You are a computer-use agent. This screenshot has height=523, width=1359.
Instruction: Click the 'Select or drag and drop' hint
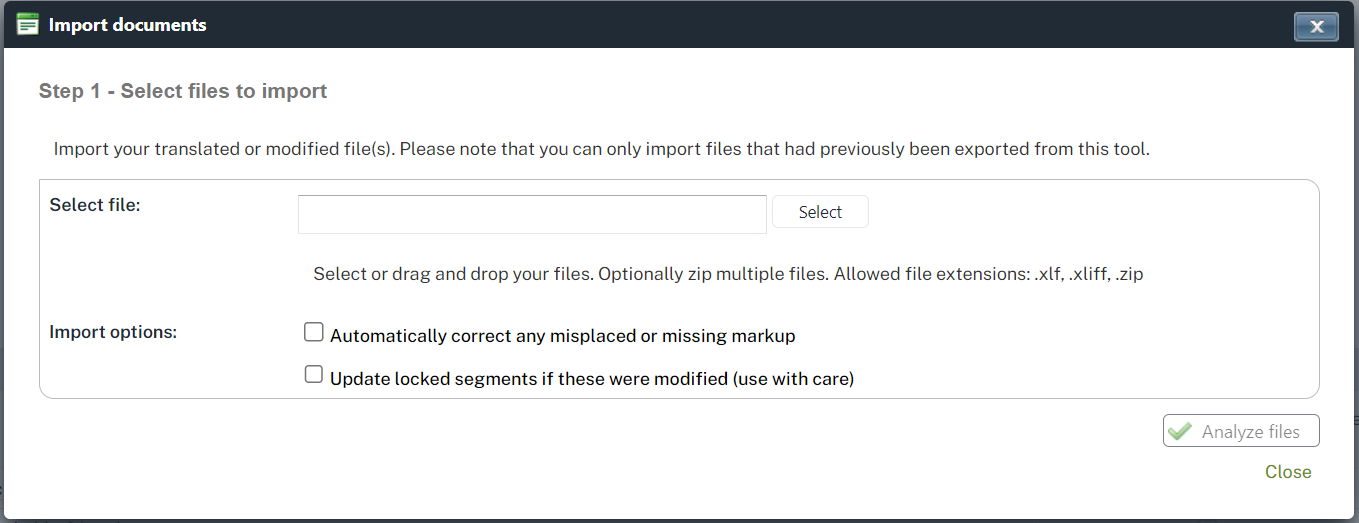coord(452,274)
